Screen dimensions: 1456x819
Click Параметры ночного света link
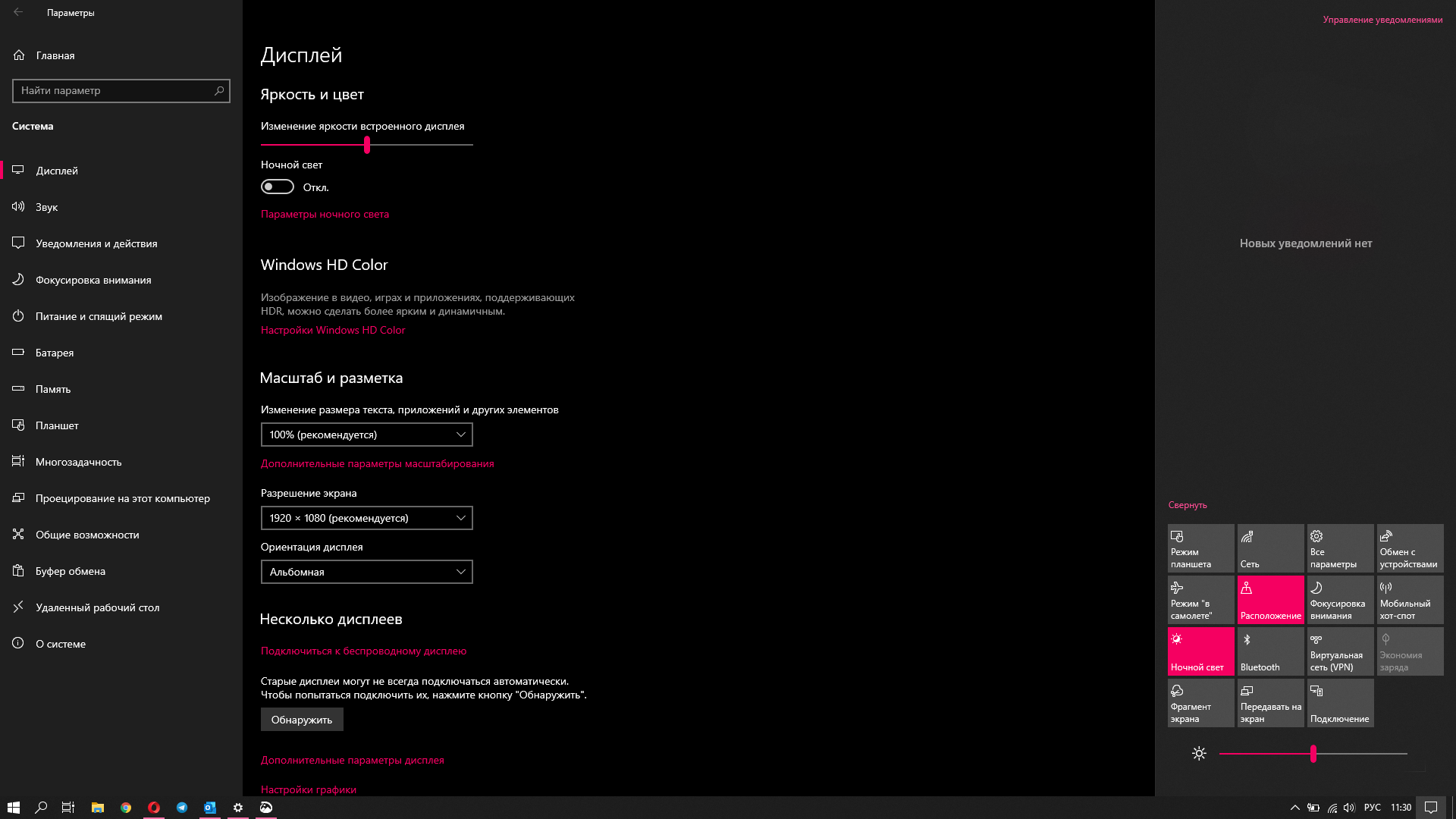pos(325,213)
